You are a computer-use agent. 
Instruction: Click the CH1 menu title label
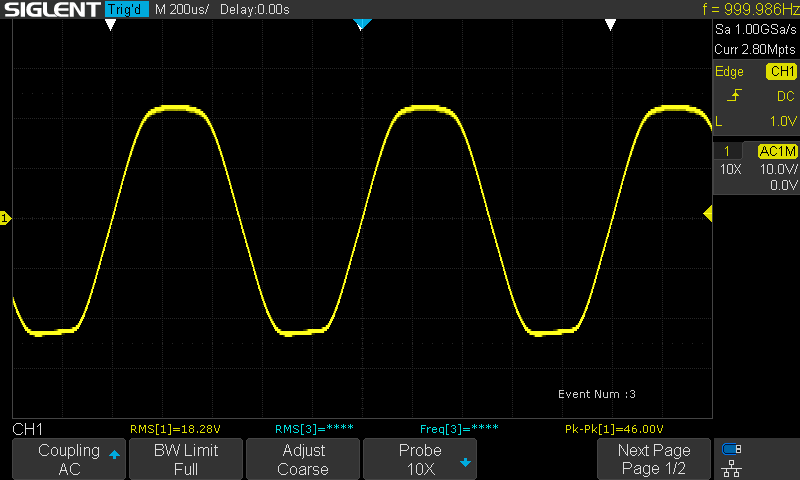[x=28, y=429]
